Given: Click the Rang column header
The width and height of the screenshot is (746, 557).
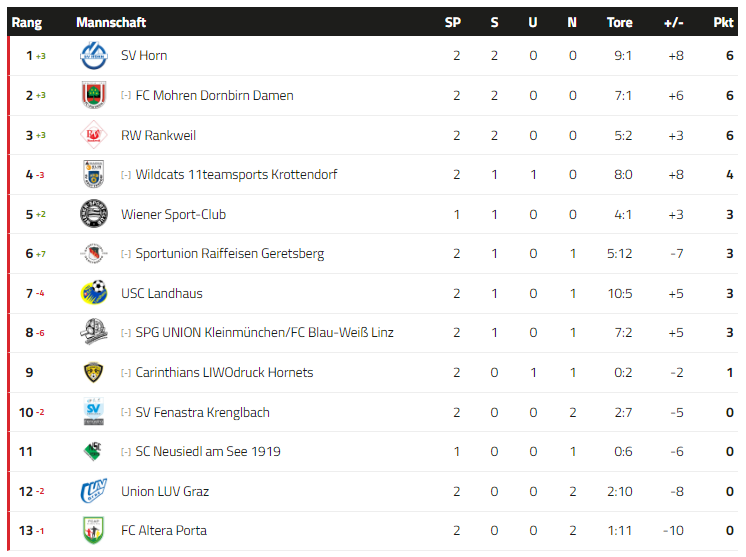Looking at the screenshot, I should [x=27, y=22].
